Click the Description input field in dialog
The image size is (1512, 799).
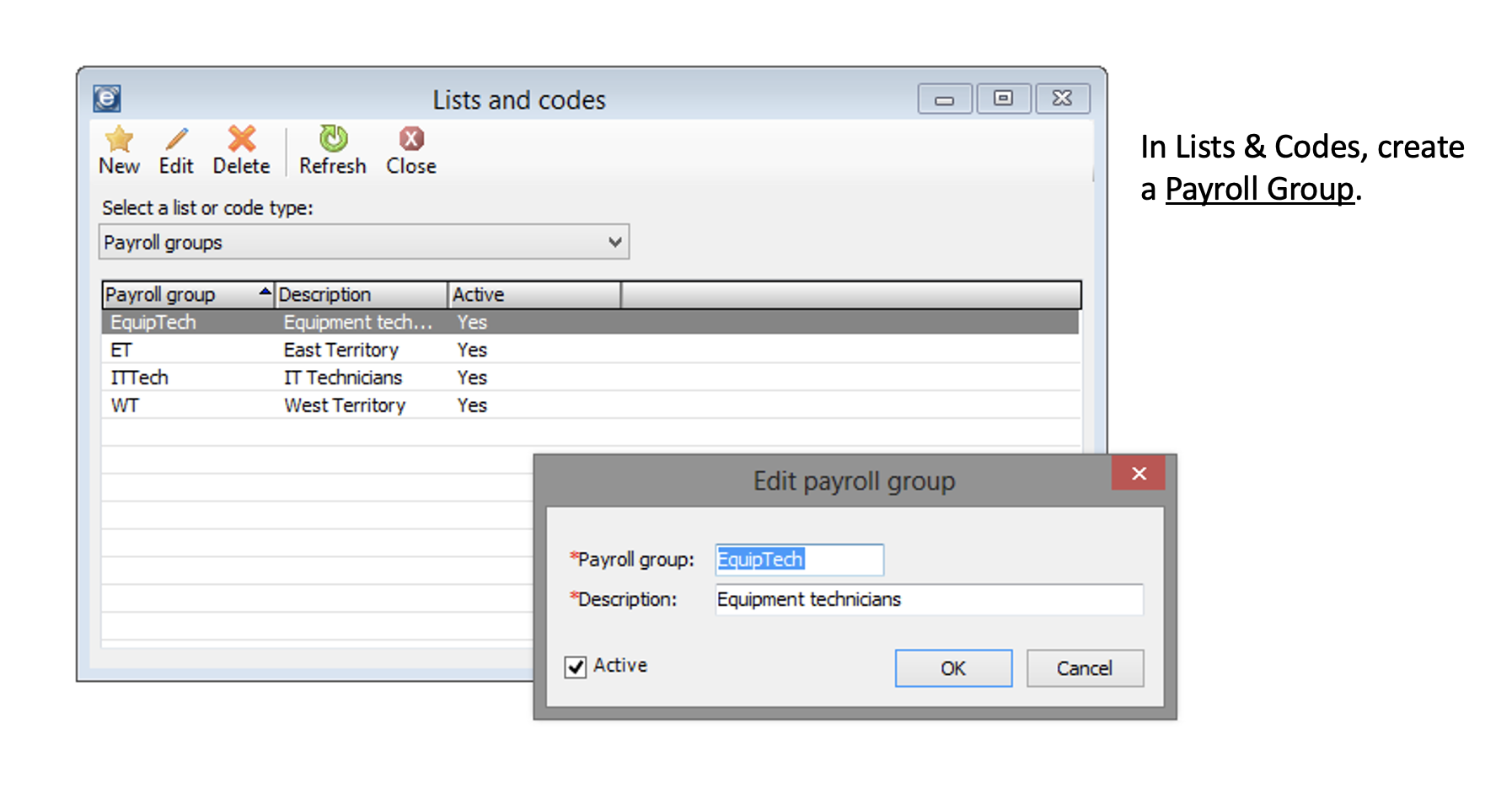coord(929,599)
